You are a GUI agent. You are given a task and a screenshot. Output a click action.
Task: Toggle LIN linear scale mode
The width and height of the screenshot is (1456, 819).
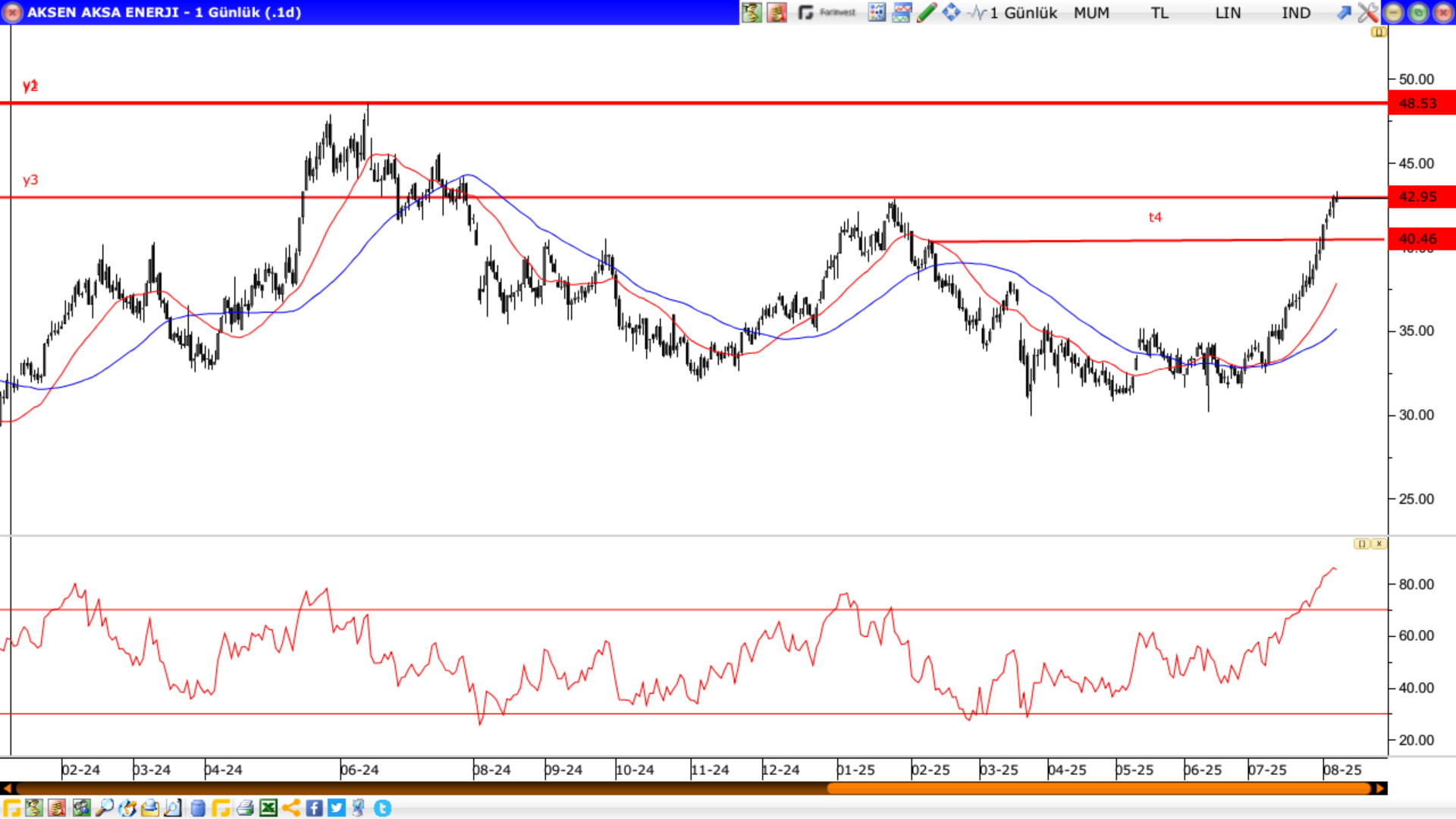(1228, 13)
